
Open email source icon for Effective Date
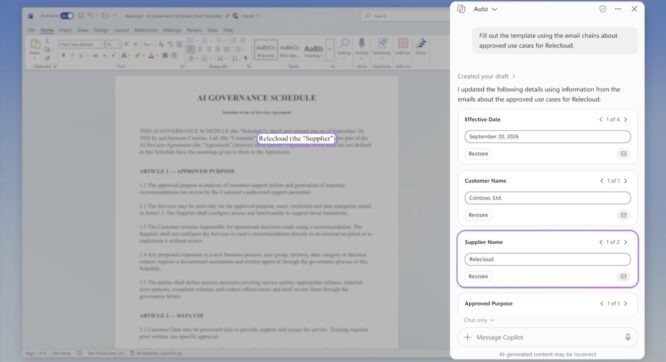pos(623,154)
